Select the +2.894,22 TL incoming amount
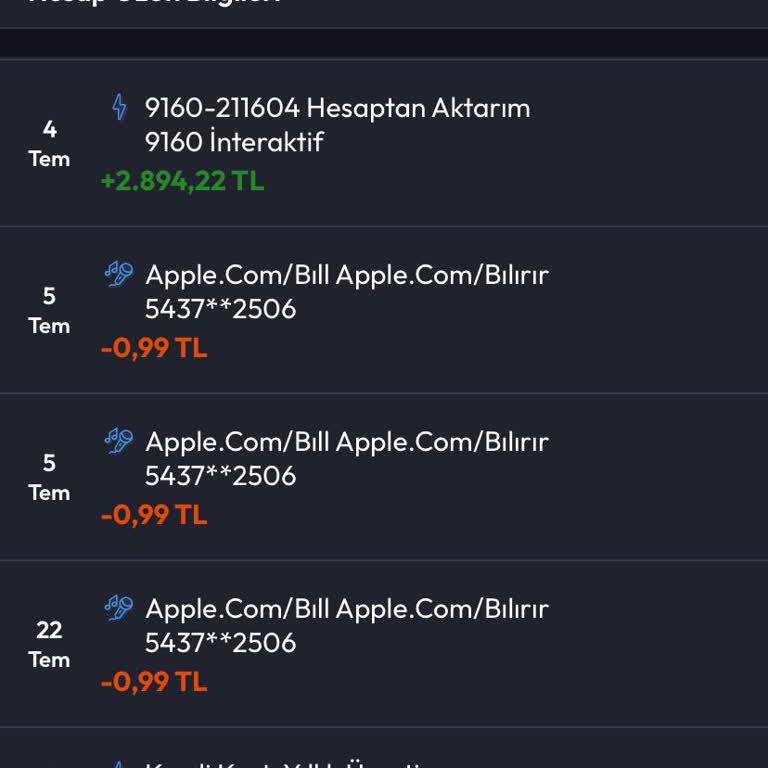Viewport: 768px width, 768px height. click(182, 181)
